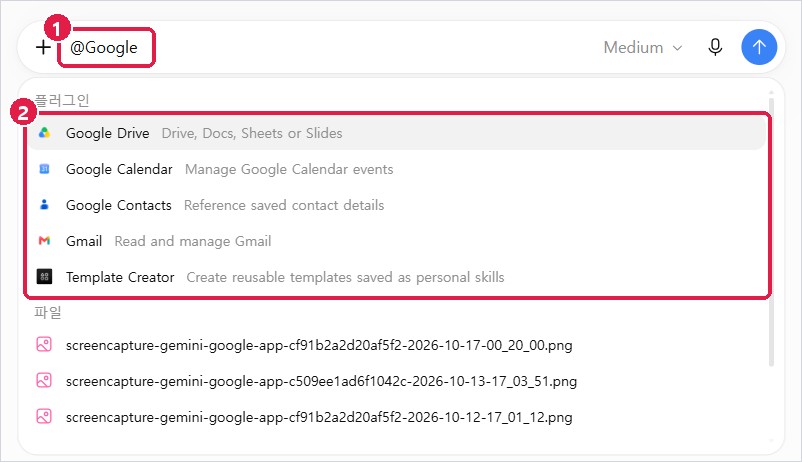
Task: Click the Google Drive icon
Action: (44, 133)
